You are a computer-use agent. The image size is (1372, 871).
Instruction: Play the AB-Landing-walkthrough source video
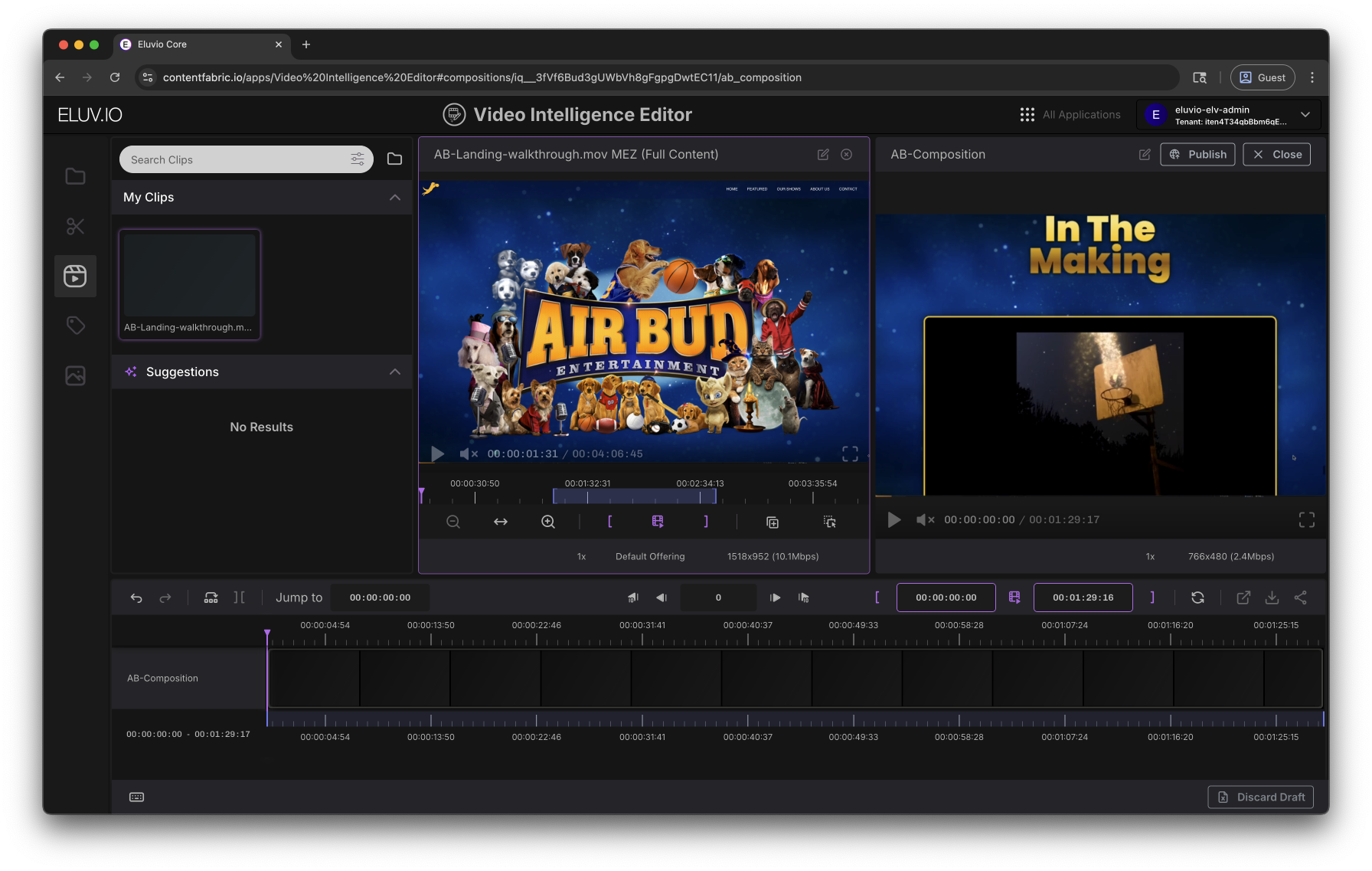tap(437, 454)
